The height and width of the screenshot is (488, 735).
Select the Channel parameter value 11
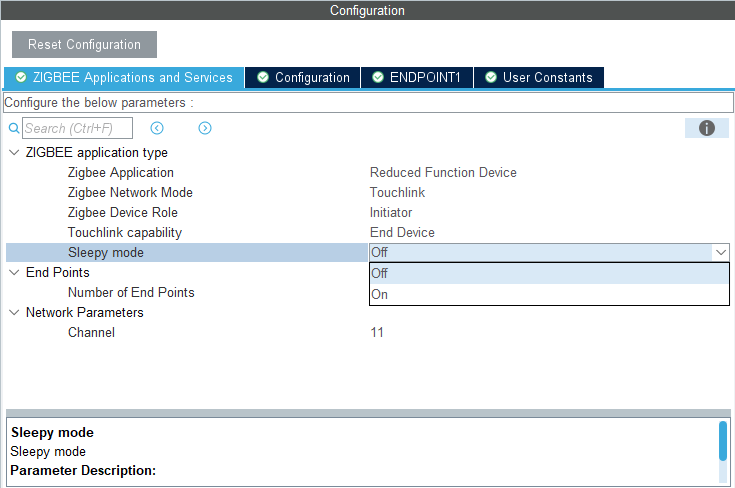click(377, 333)
